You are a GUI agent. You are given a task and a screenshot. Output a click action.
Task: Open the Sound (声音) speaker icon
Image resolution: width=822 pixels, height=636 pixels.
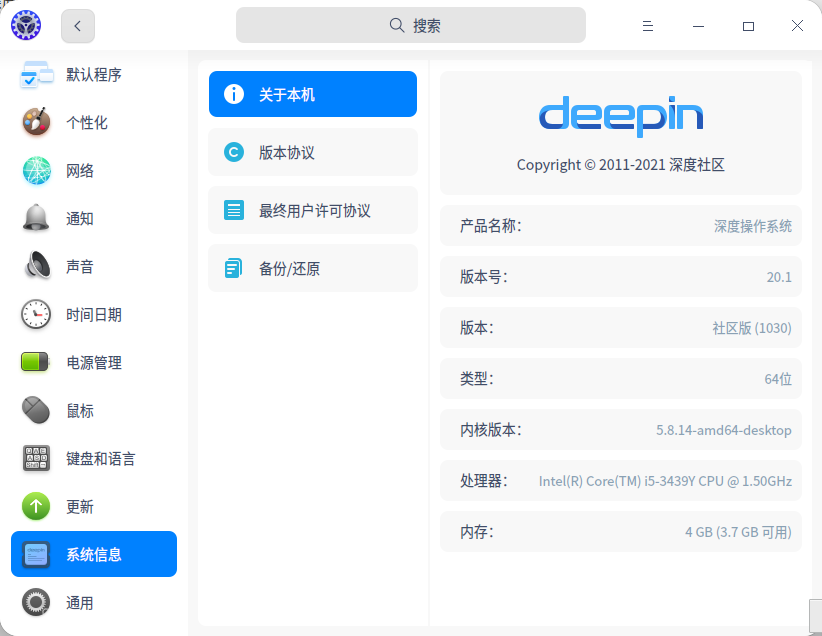point(37,267)
